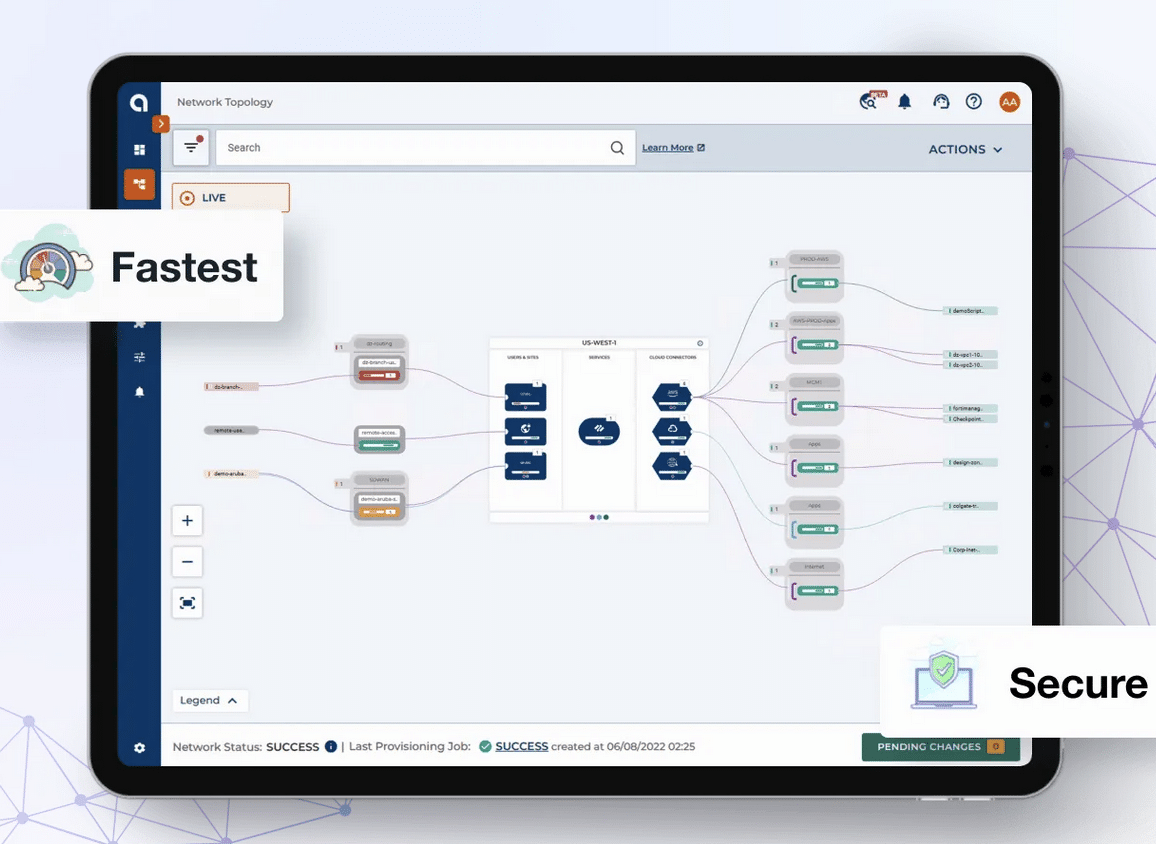The image size is (1156, 844).
Task: Toggle the LIVE mode indicator
Action: [x=230, y=197]
